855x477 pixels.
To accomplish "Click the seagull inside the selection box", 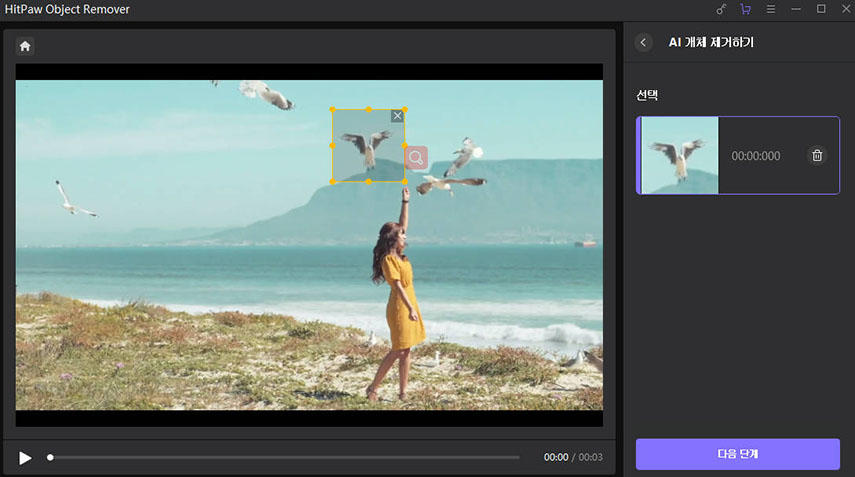I will pos(367,146).
